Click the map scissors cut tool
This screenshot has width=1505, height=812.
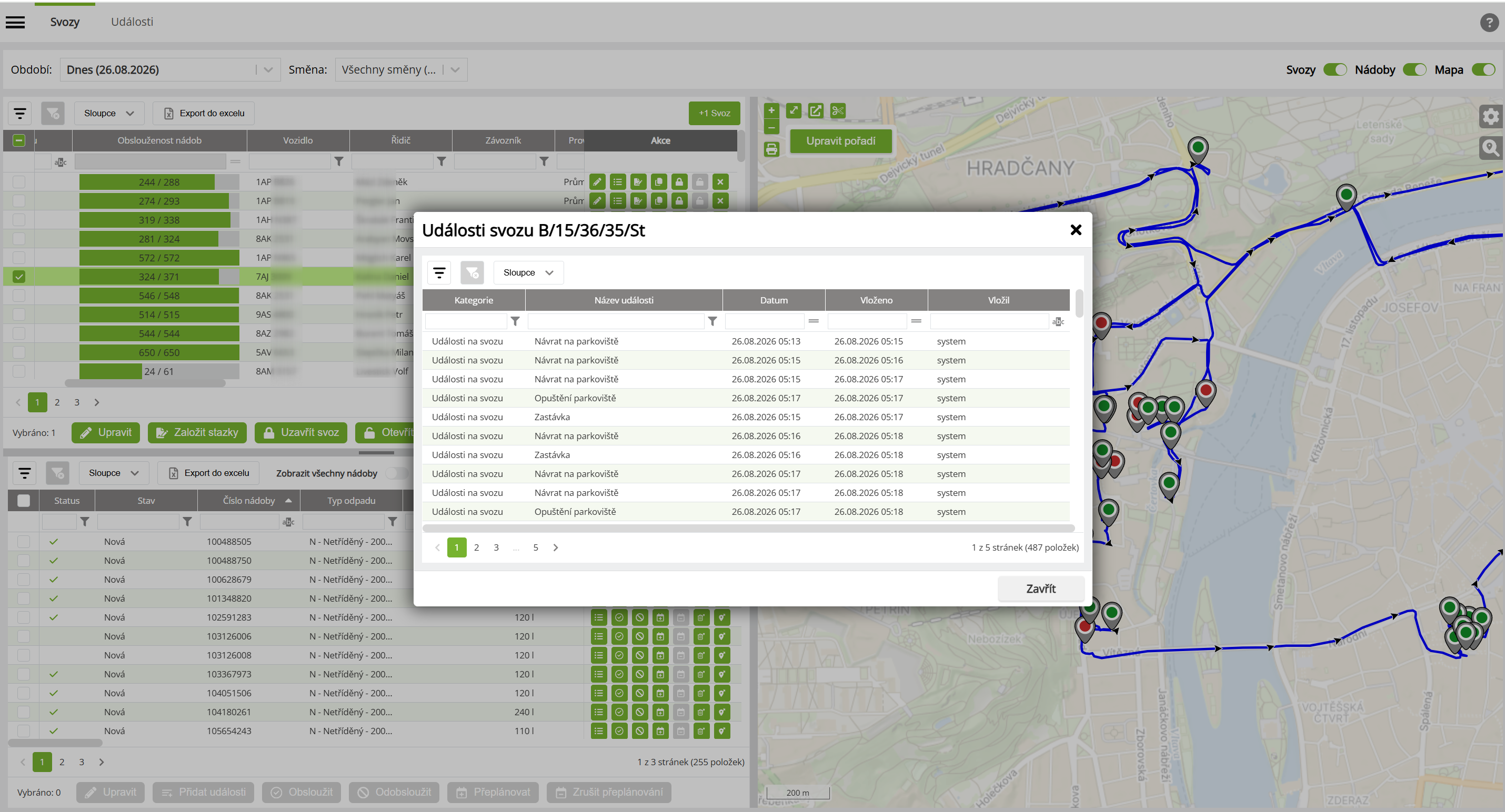tap(837, 111)
